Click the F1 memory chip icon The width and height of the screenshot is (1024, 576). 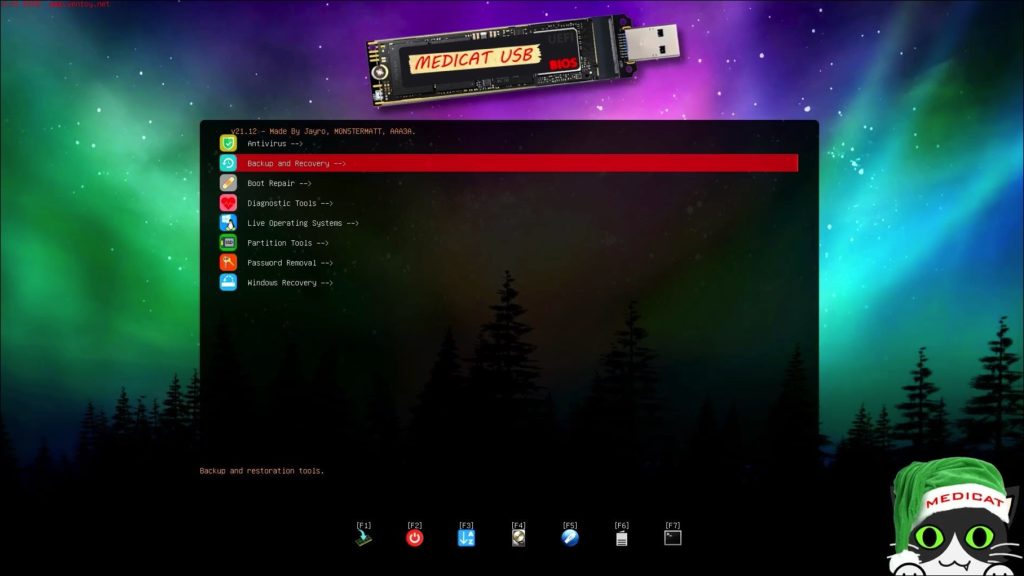[363, 538]
